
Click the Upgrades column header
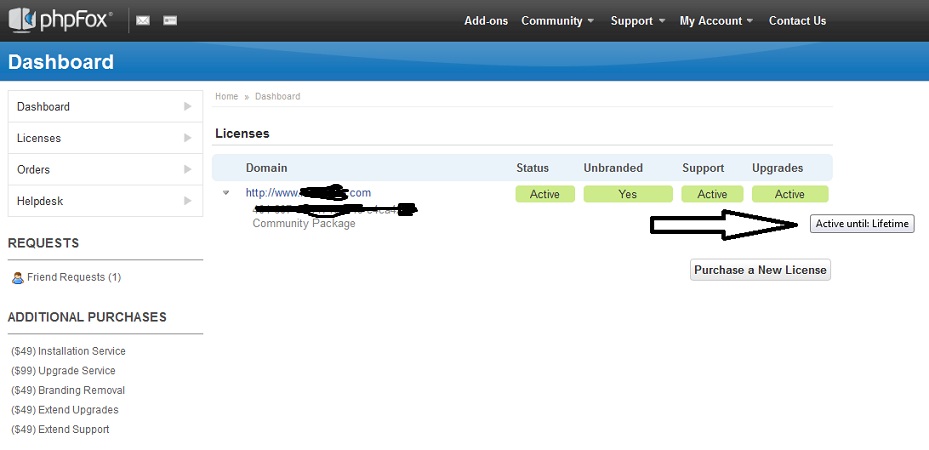point(777,168)
